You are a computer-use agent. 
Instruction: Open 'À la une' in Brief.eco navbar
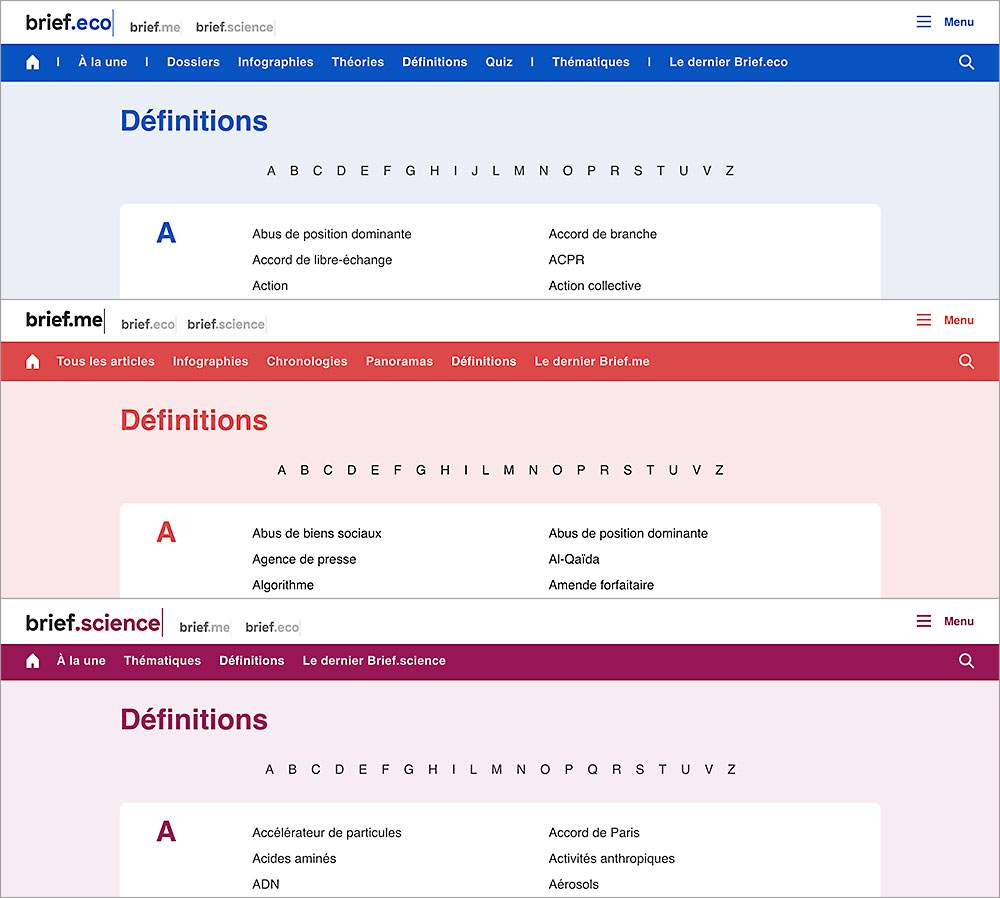103,62
